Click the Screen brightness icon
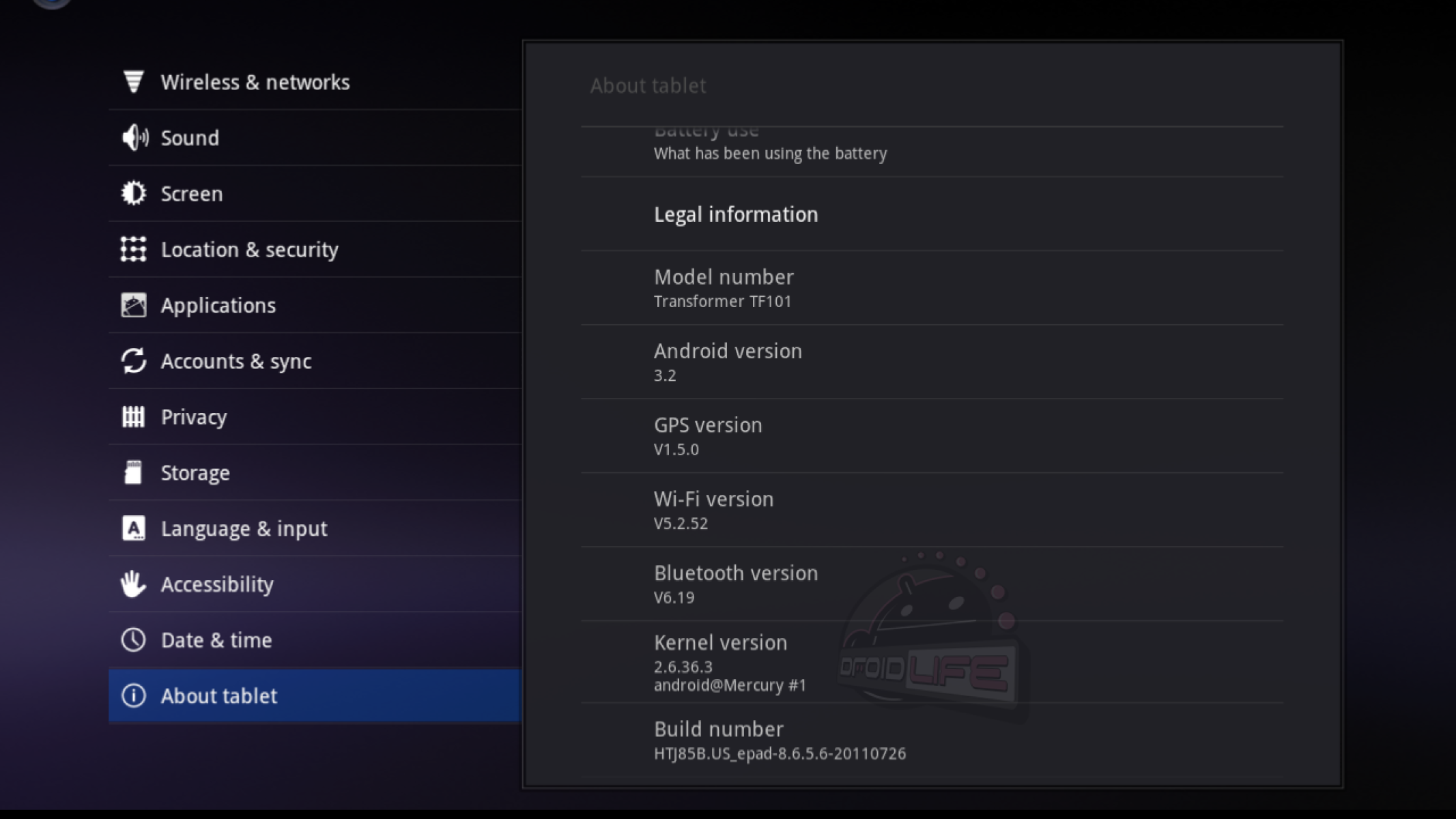Viewport: 1456px width, 819px height. (134, 194)
